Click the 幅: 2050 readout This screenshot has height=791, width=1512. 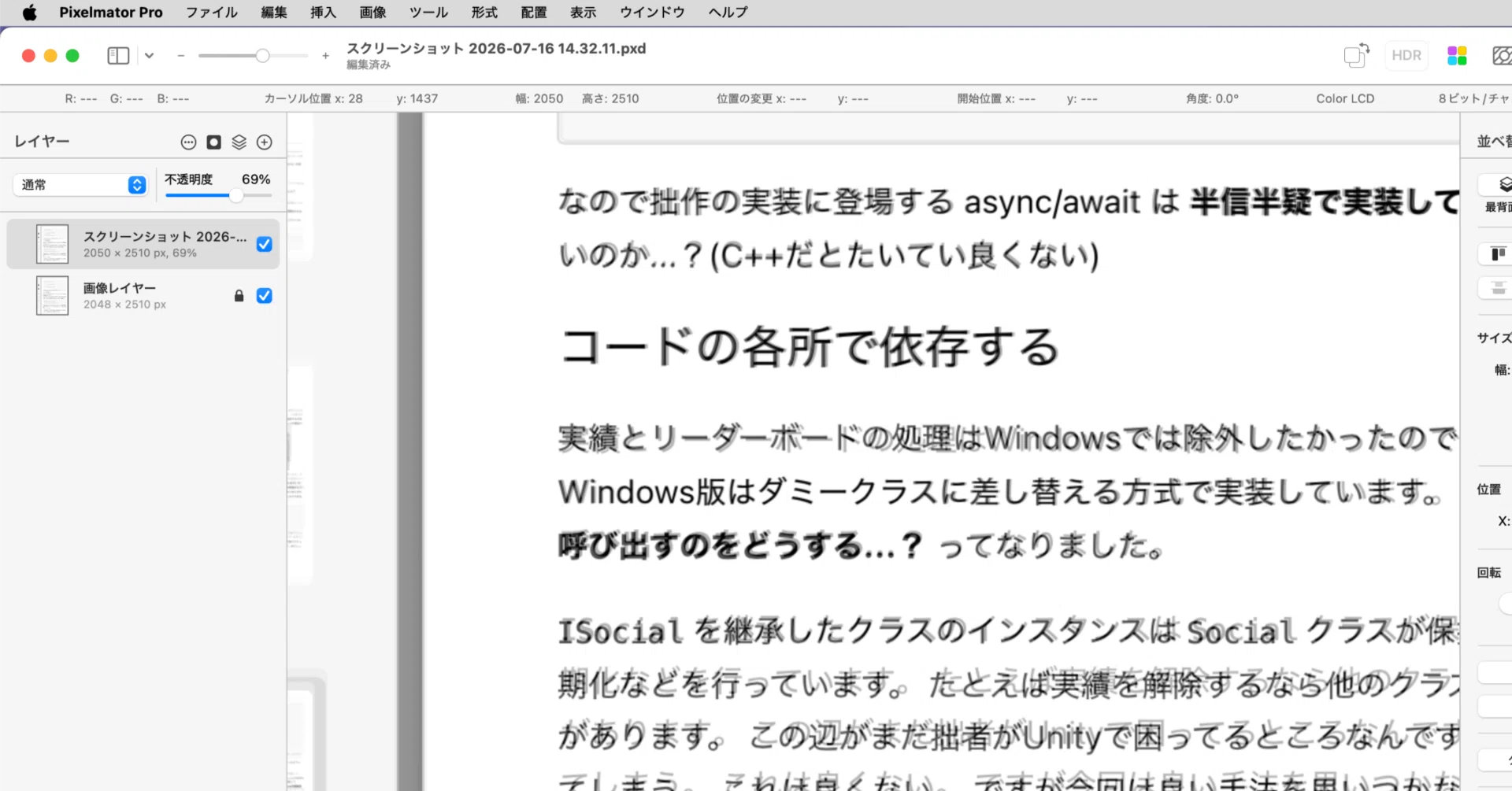pos(539,98)
